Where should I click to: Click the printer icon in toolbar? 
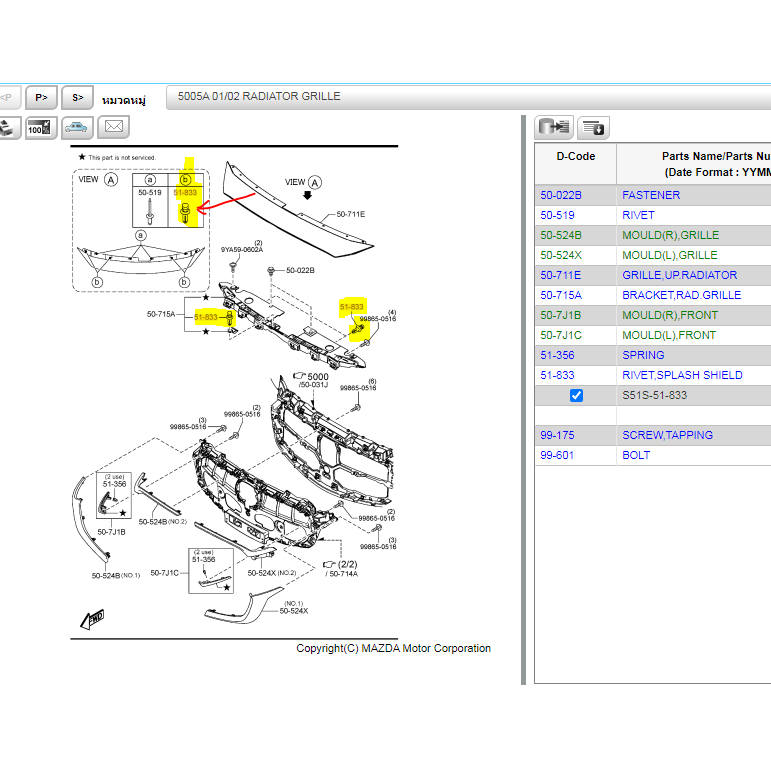(7, 127)
